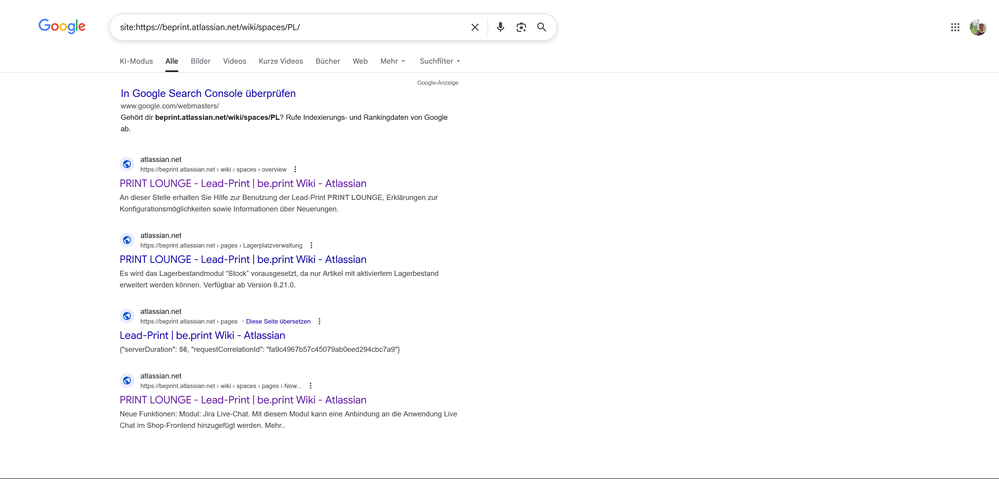Screen dimensions: 999x479
Task: Switch to Bilder tab
Action: (x=200, y=61)
